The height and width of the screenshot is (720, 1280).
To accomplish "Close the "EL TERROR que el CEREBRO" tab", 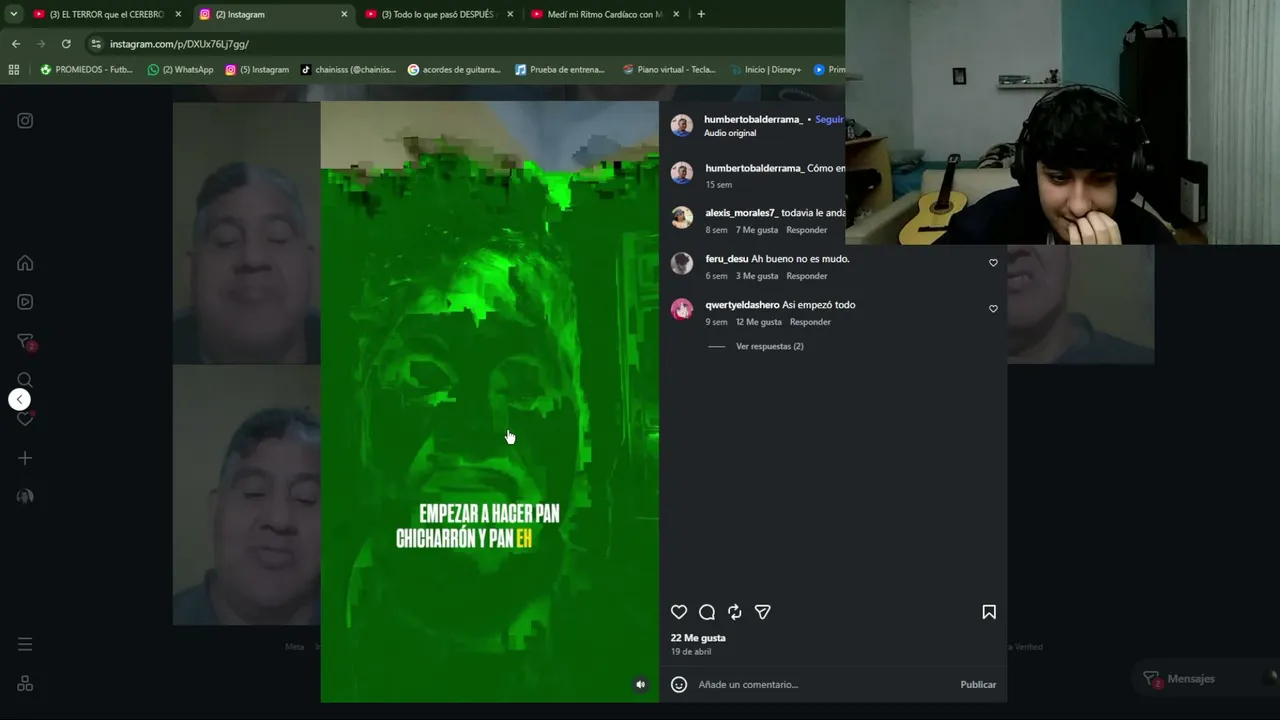I will [x=178, y=14].
